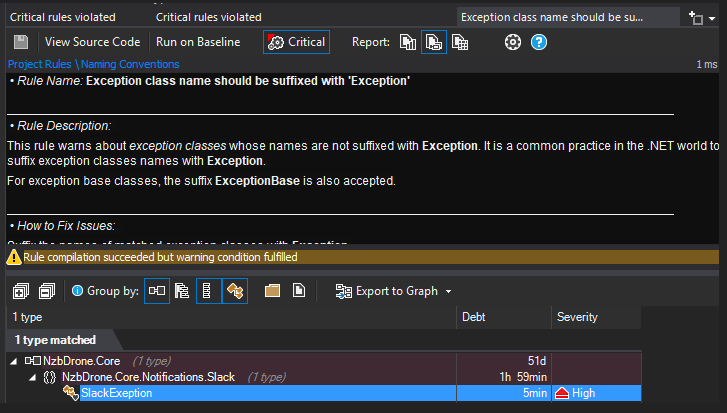
Task: Click the 1h 59min debt cell
Action: (x=504, y=377)
